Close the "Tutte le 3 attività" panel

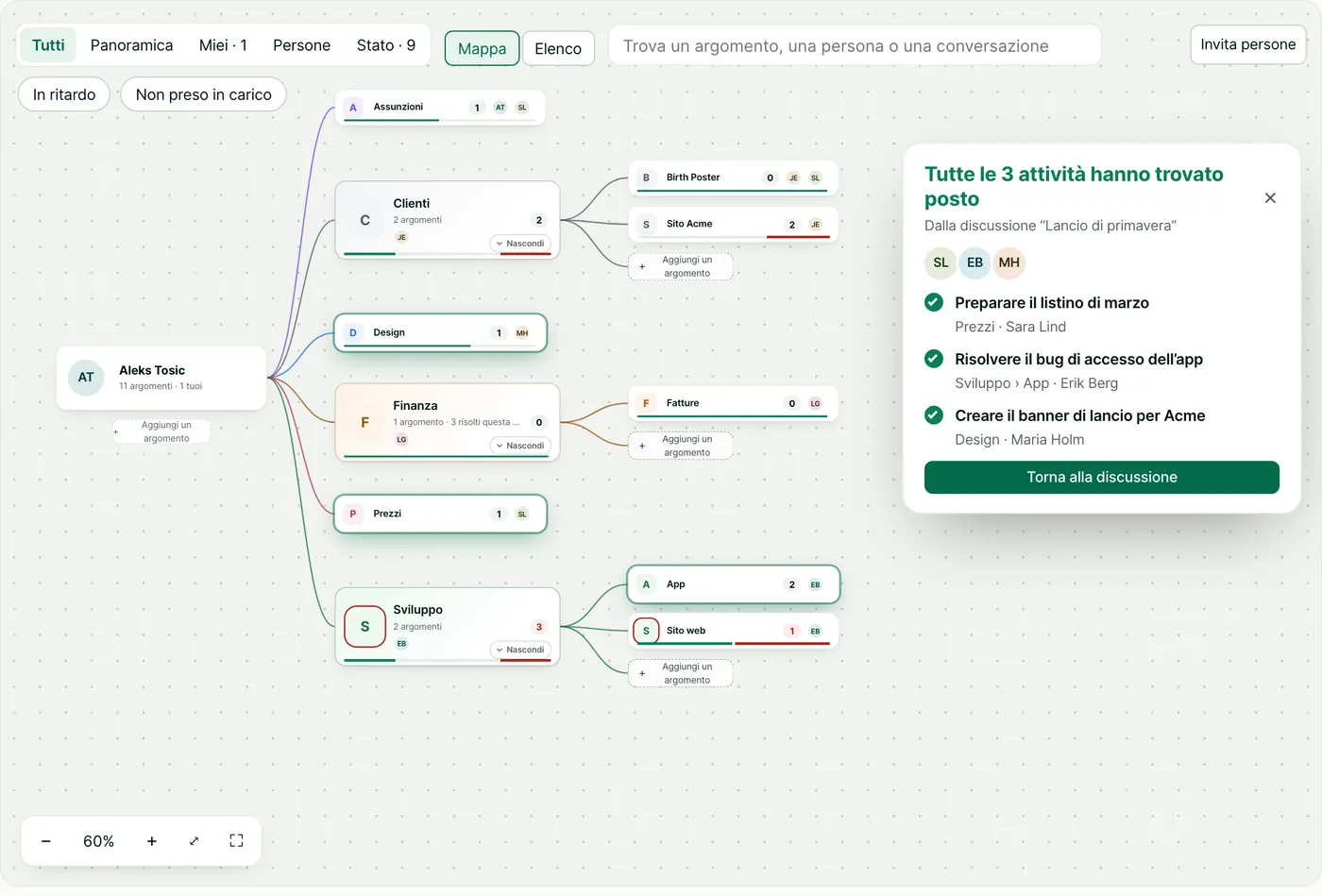[x=1270, y=198]
